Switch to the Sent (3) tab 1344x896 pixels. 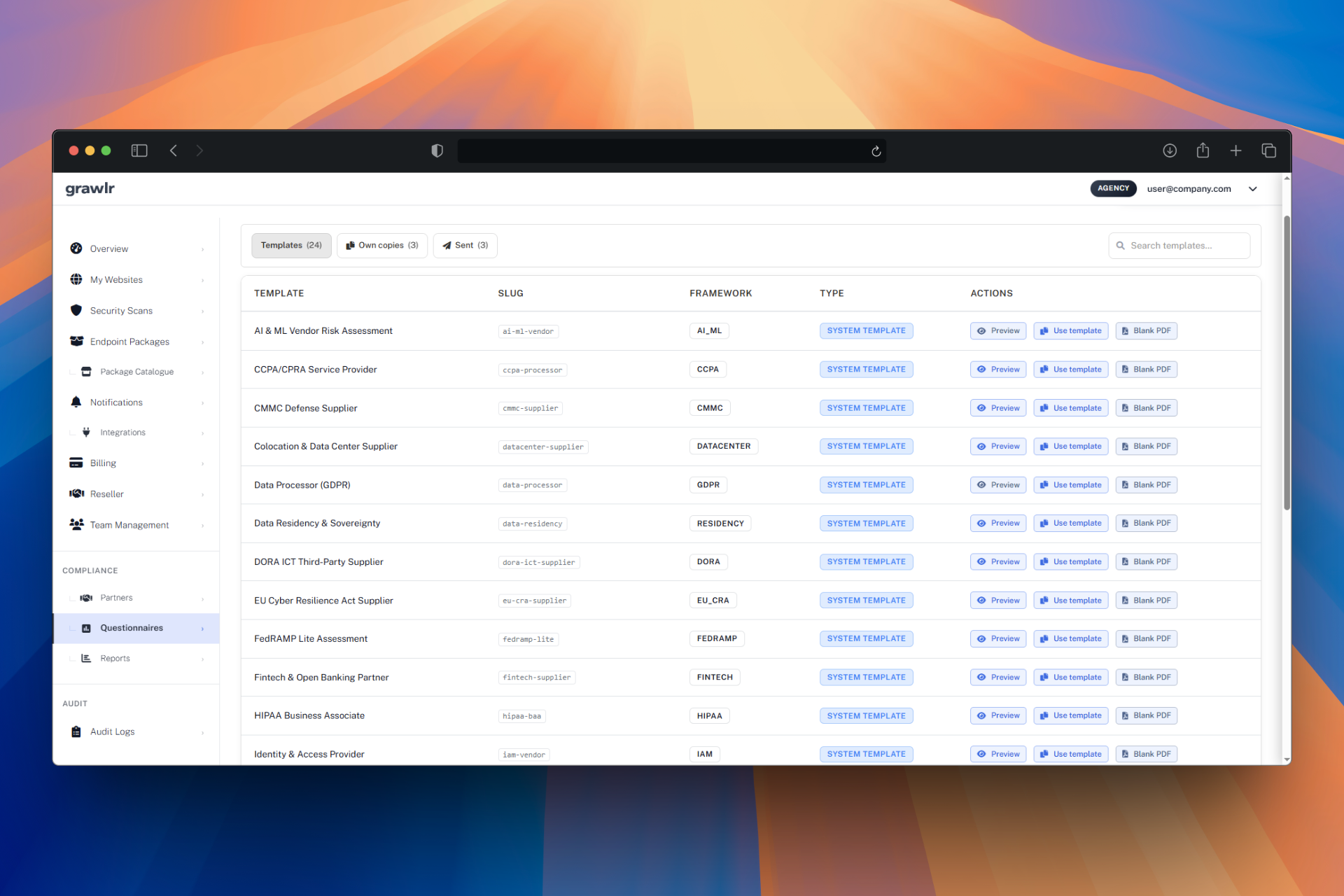465,246
